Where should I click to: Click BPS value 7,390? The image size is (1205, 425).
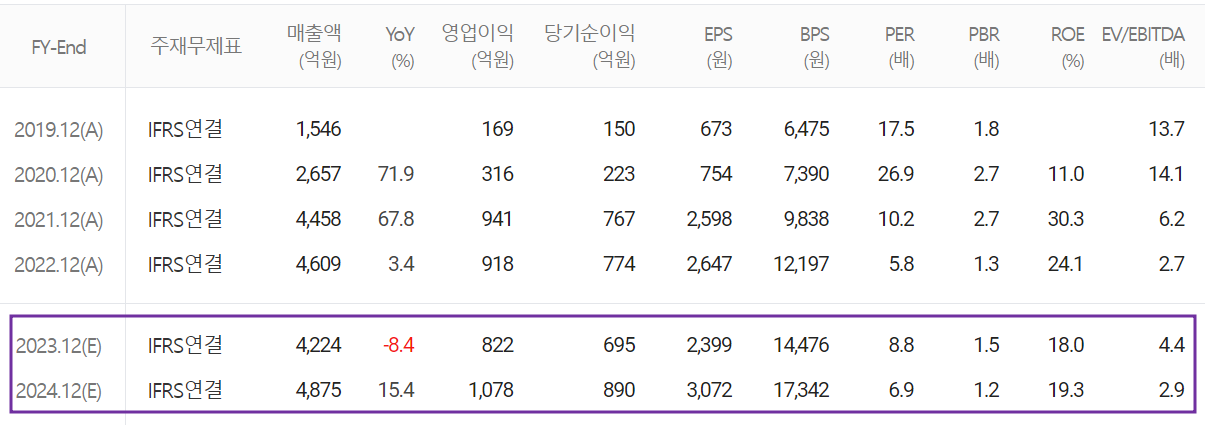pos(805,174)
